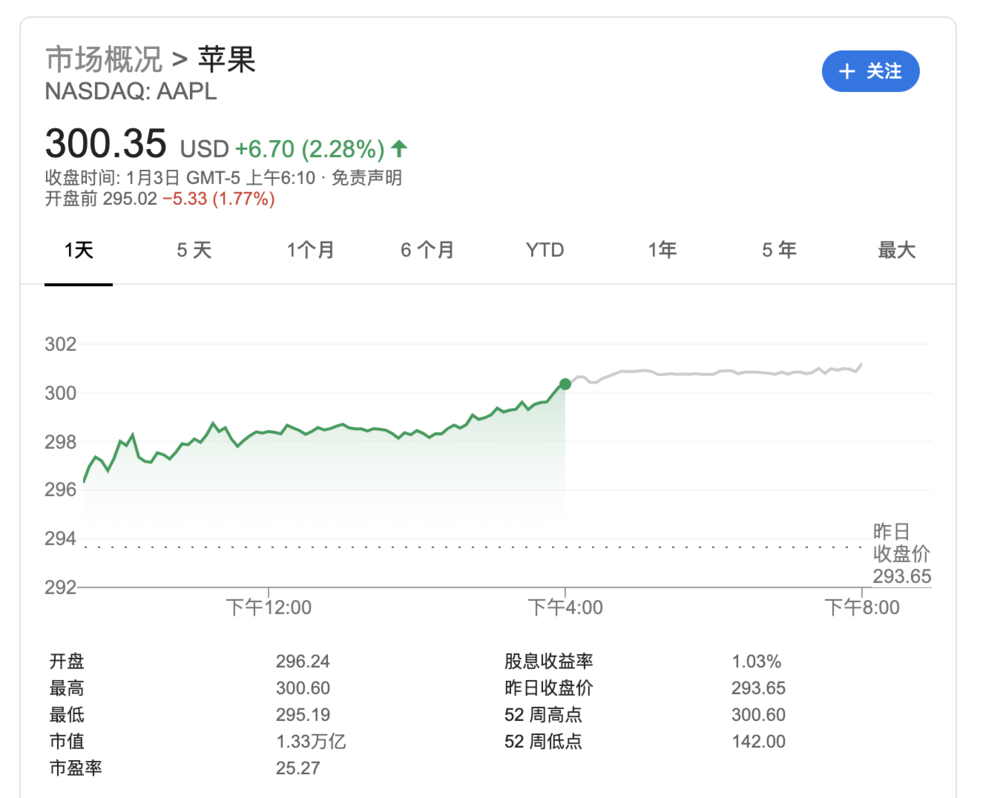This screenshot has width=1000, height=798.
Task: Select the 最大 range tab
Action: click(x=897, y=250)
